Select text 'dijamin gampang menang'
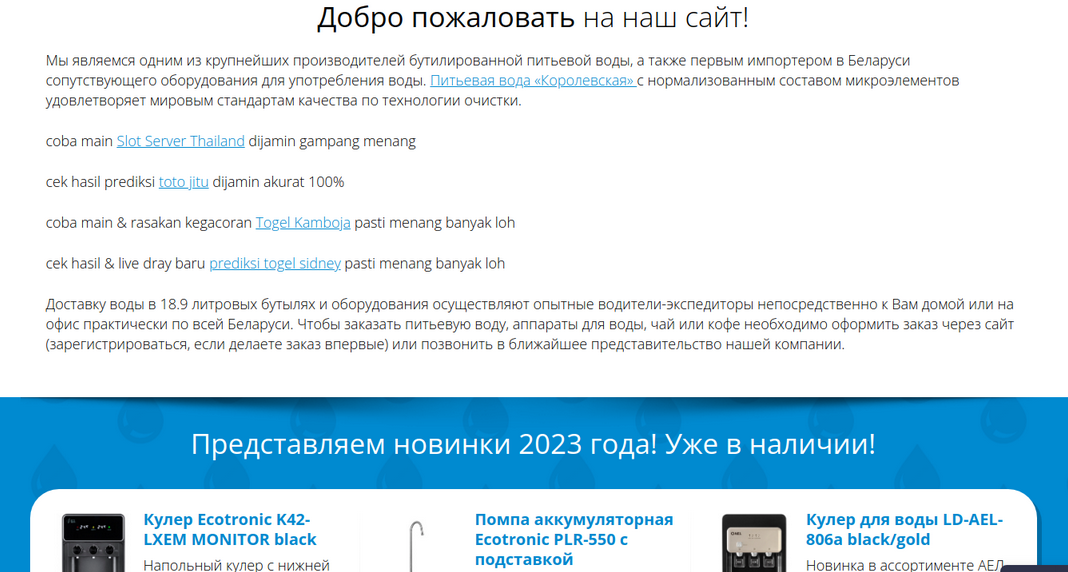Screen dimensions: 1068x572 click(332, 142)
